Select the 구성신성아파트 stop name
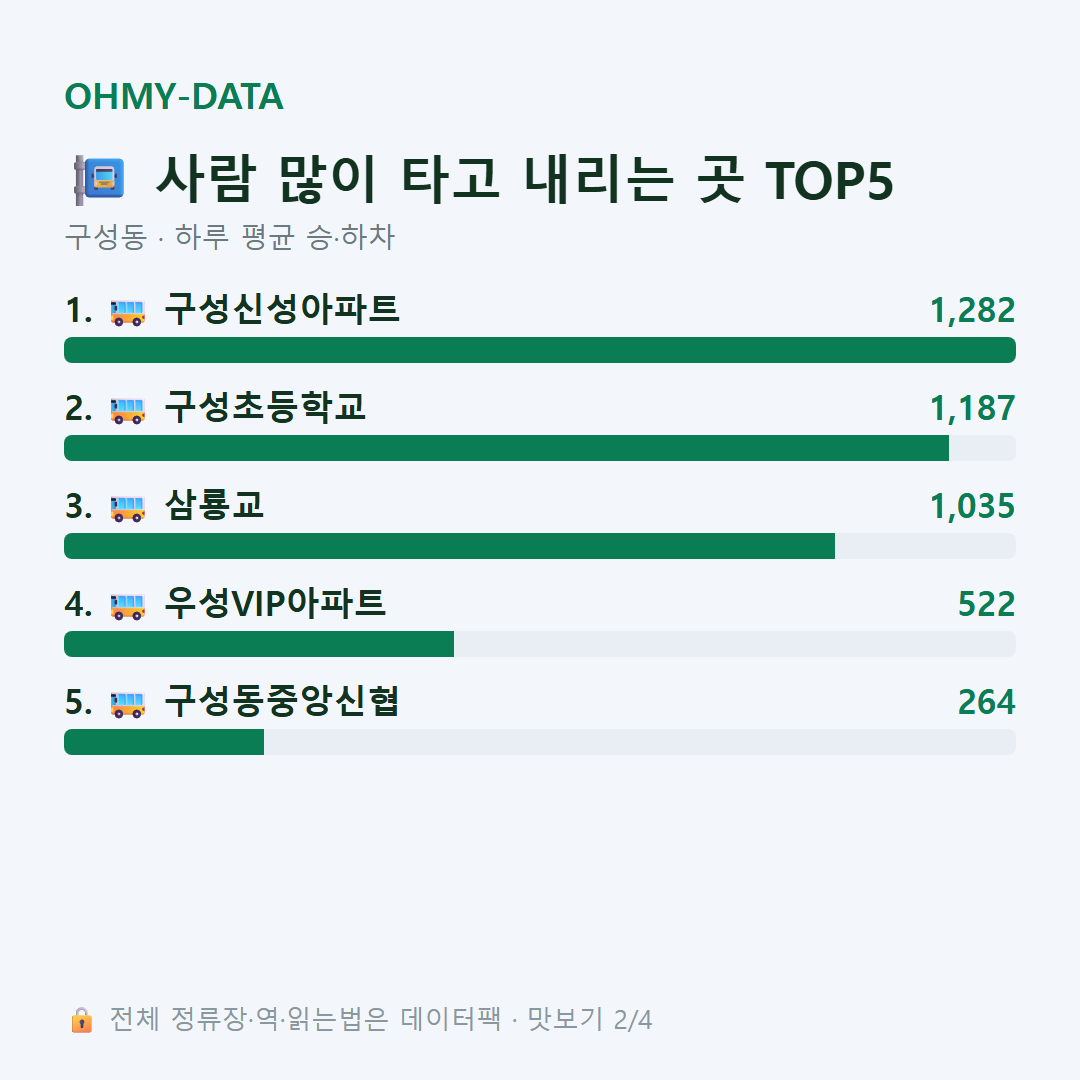This screenshot has height=1080, width=1080. pyautogui.click(x=282, y=309)
